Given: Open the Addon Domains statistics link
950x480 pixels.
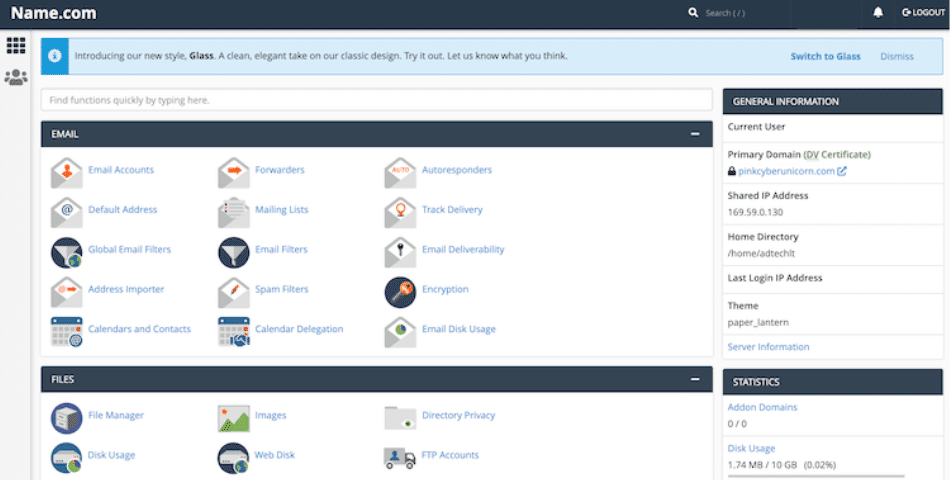Looking at the screenshot, I should [x=762, y=408].
